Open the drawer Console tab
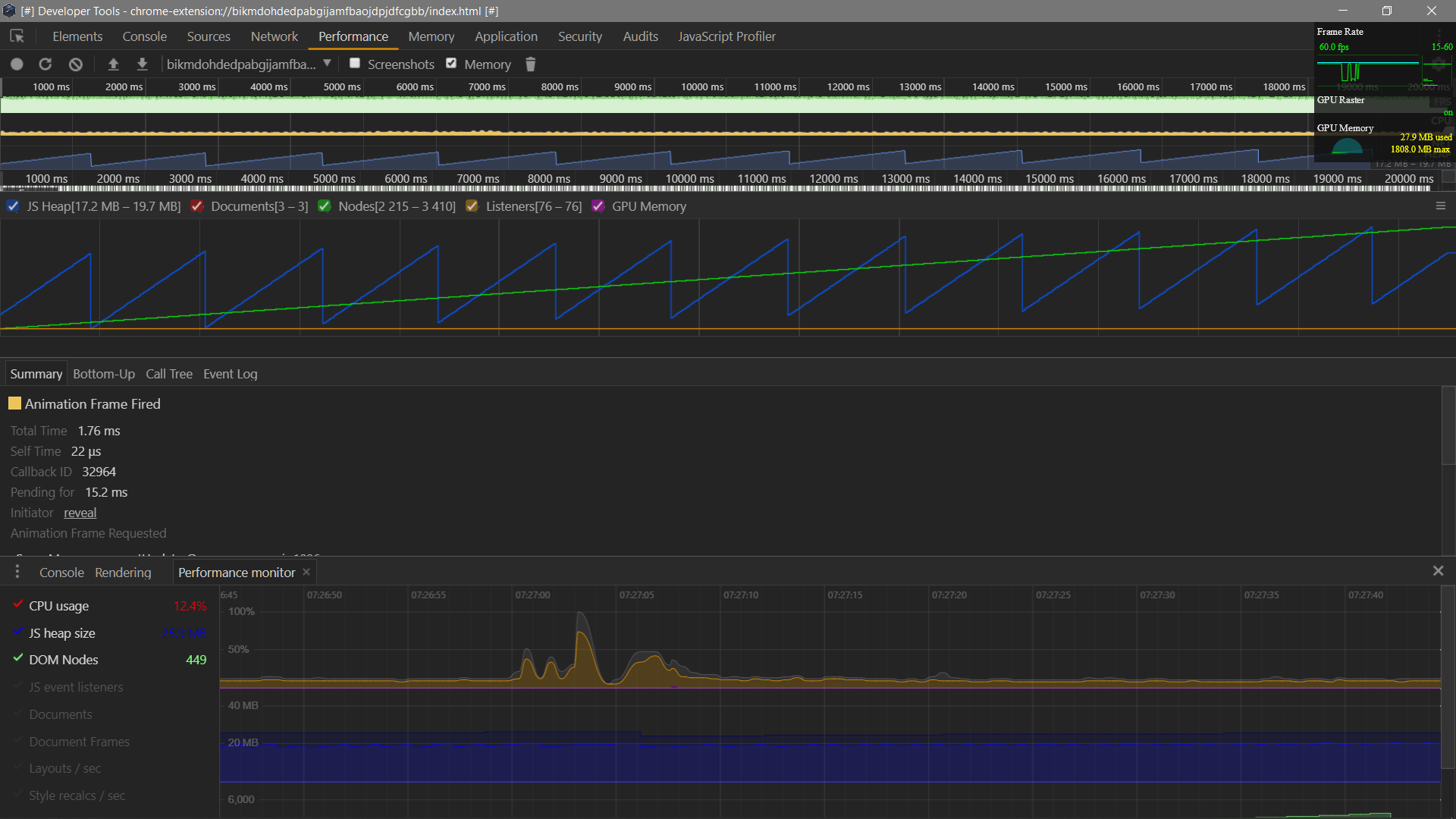Screen dimensions: 1456x819 (61, 573)
